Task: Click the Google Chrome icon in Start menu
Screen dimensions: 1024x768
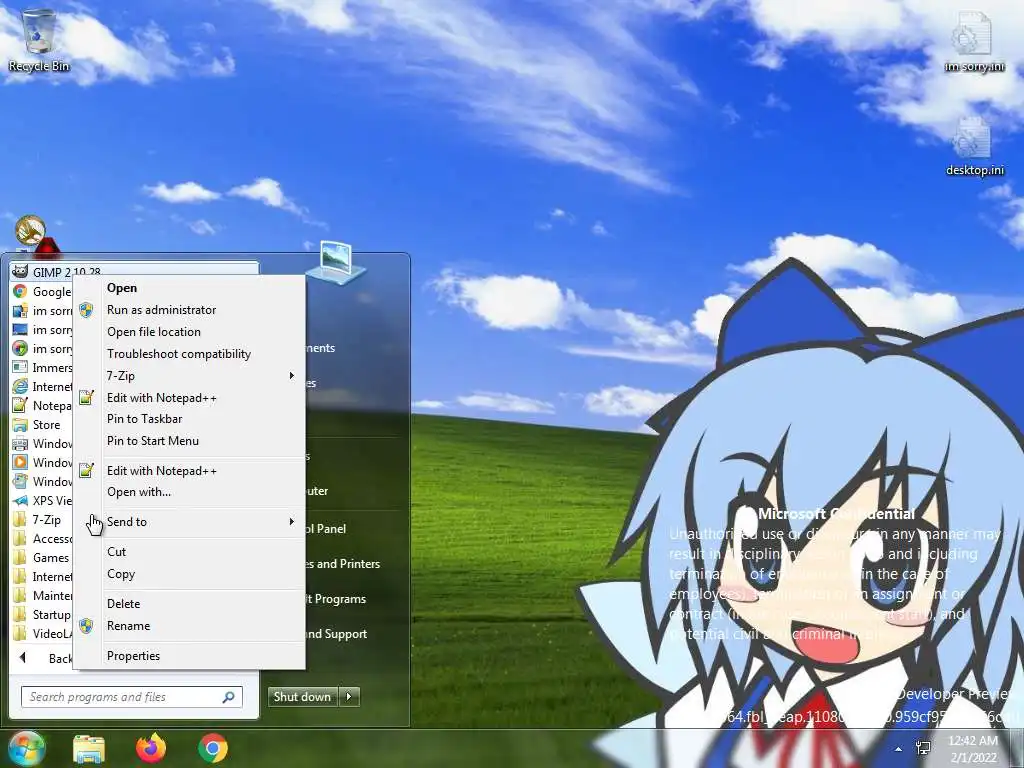Action: (x=20, y=291)
